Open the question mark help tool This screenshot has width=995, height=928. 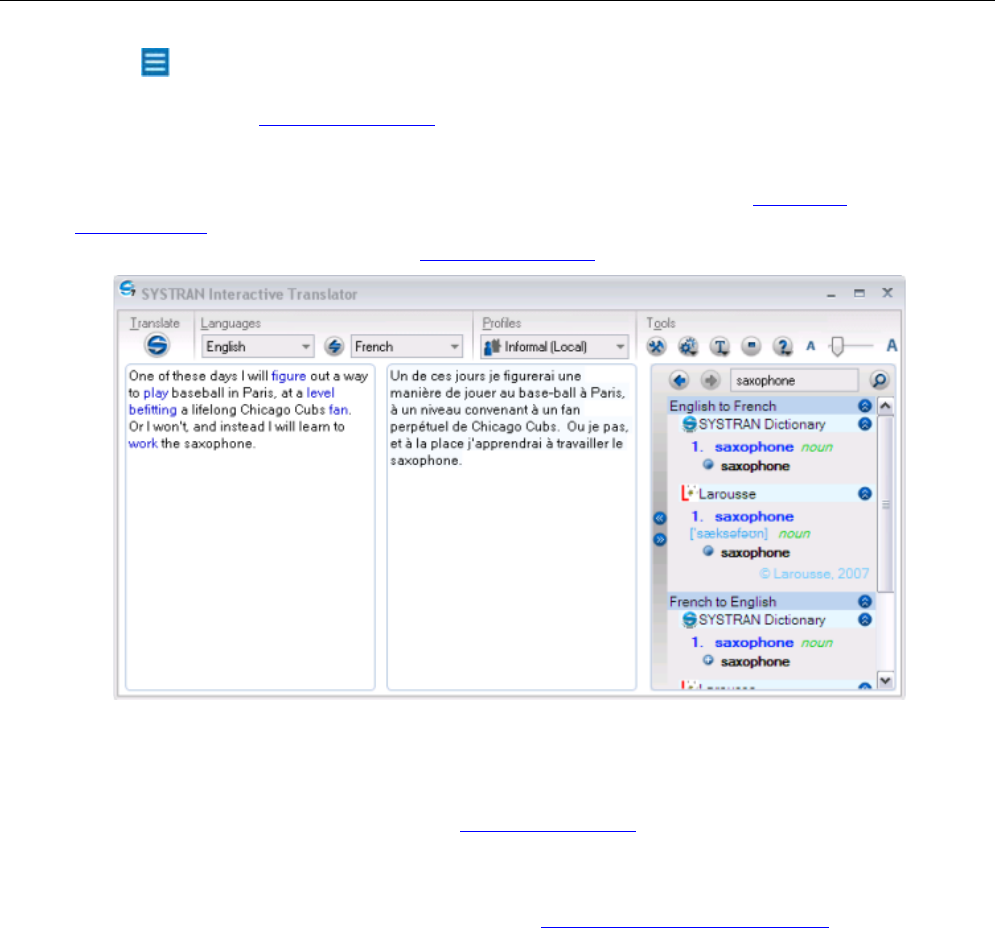783,347
